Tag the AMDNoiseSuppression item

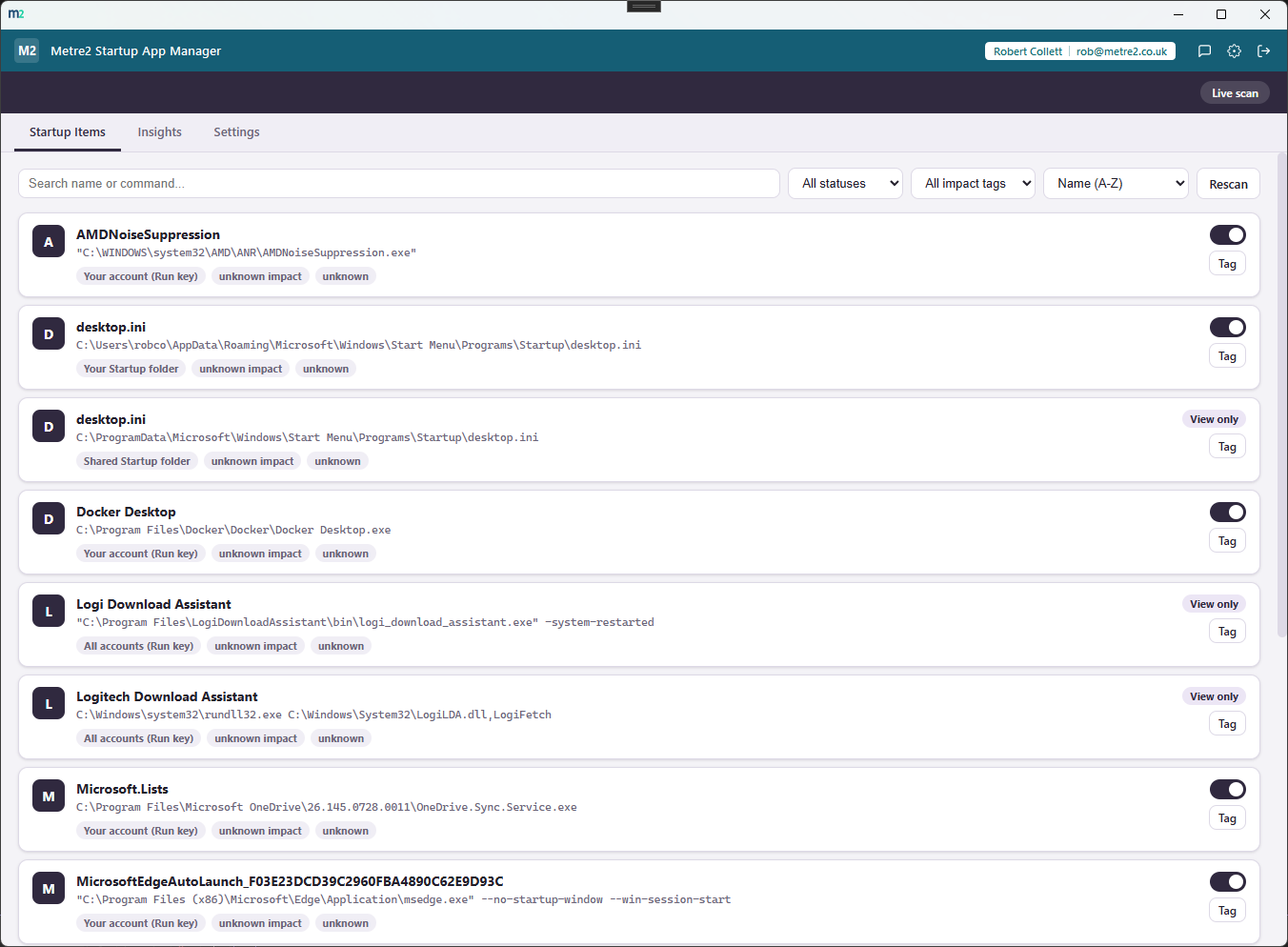pos(1227,264)
